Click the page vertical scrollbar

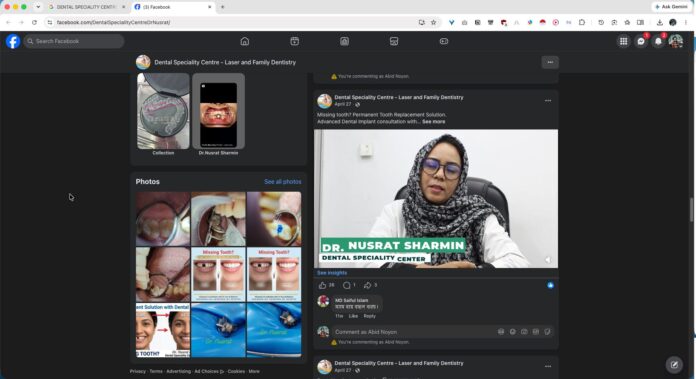click(x=691, y=209)
